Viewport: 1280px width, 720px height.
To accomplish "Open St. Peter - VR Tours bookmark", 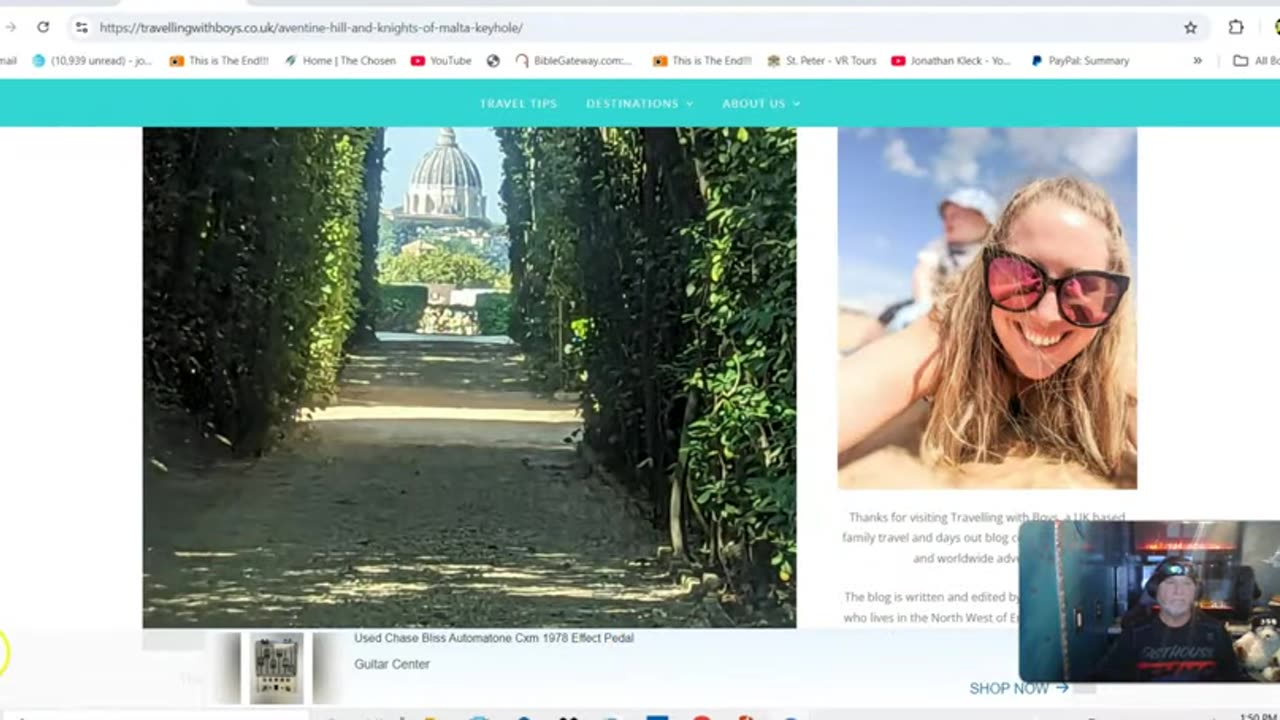I will click(822, 61).
